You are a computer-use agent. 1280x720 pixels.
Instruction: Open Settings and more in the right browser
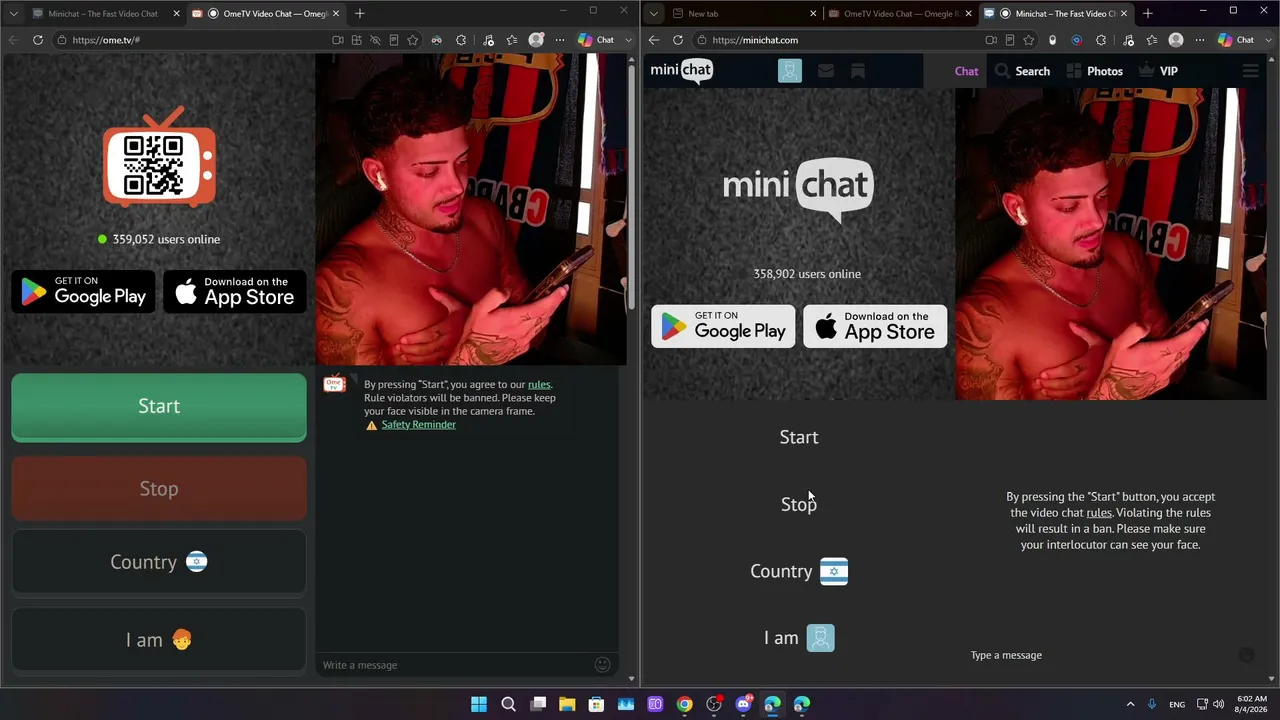pos(1200,40)
